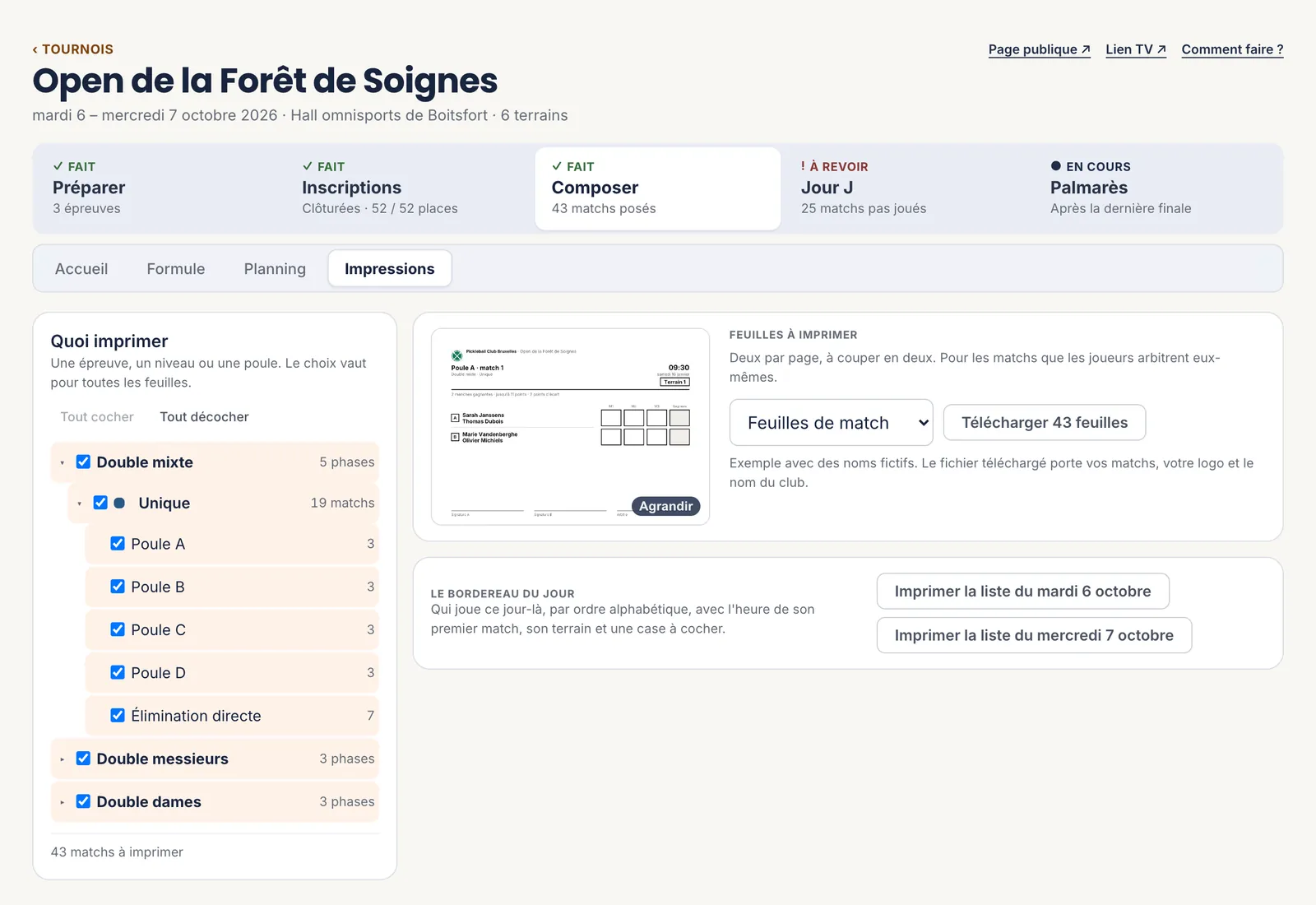Uncheck Poule D checkbox

pyautogui.click(x=118, y=672)
